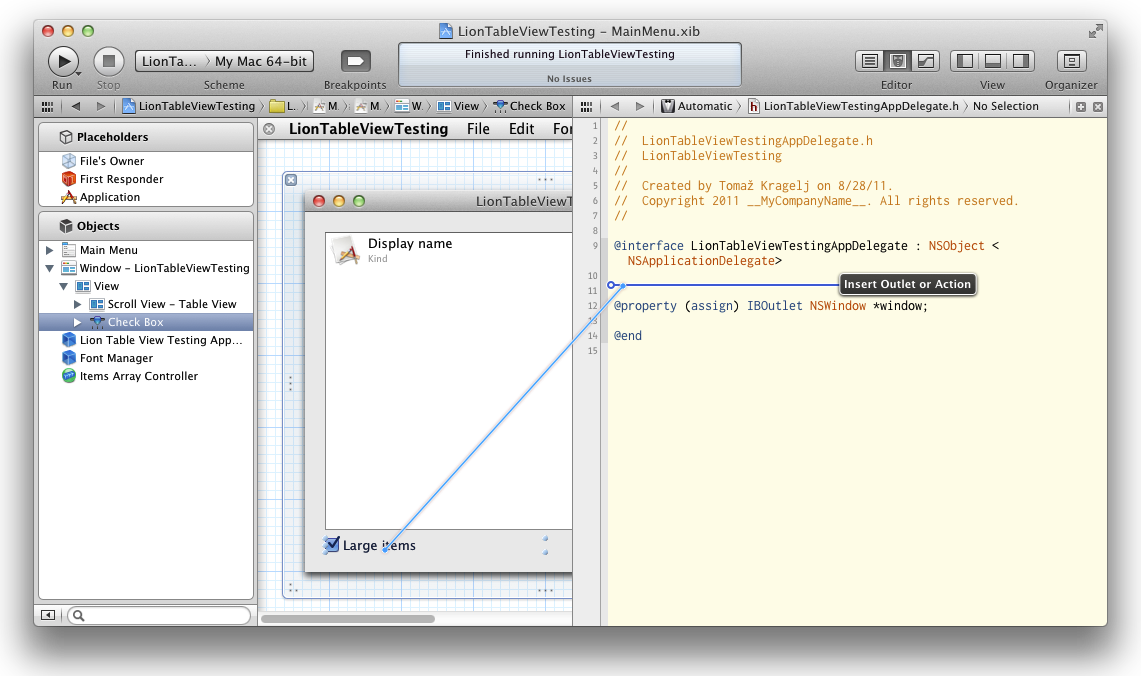This screenshot has width=1141, height=676.
Task: Open related items menu in assistant jump bar
Action: (587, 106)
